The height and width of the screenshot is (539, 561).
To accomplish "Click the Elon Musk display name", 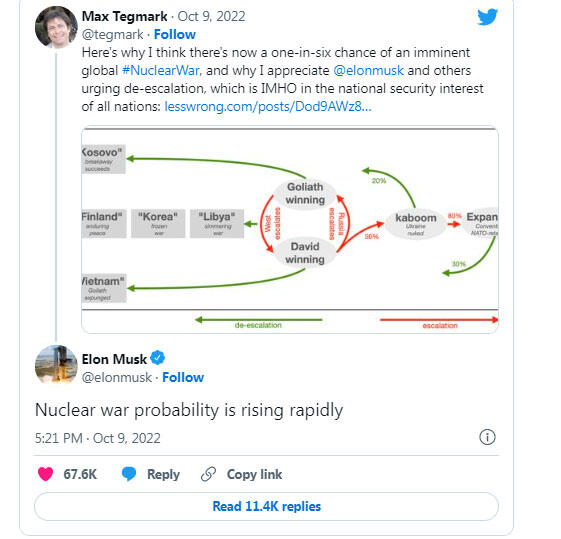I will (x=114, y=359).
